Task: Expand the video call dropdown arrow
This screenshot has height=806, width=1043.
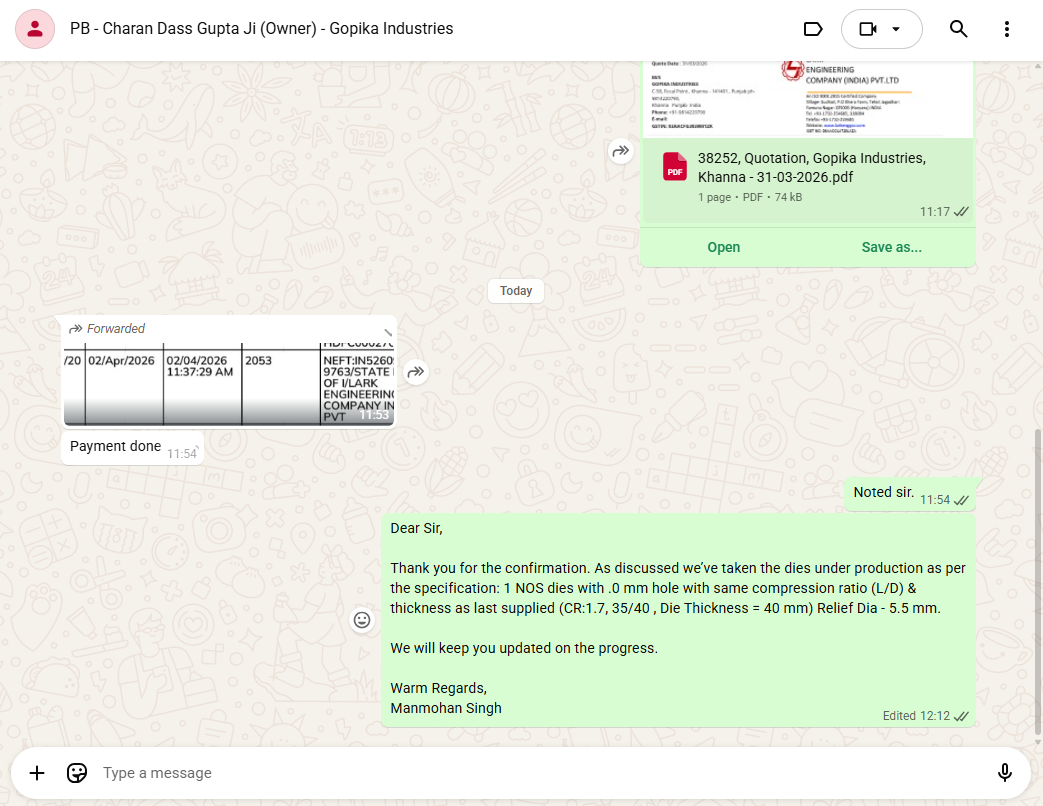Action: click(896, 29)
